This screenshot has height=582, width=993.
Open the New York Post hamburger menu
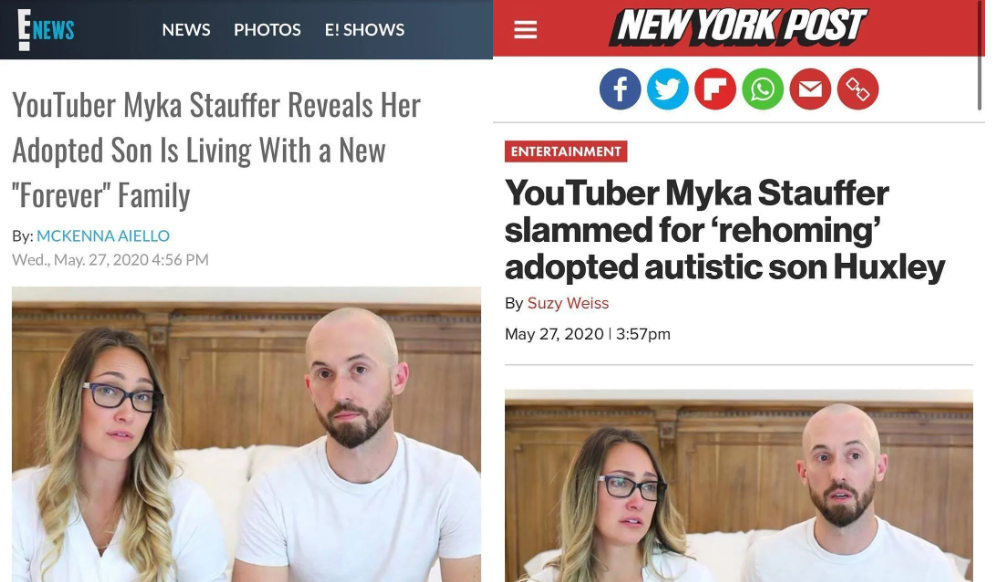pos(525,30)
